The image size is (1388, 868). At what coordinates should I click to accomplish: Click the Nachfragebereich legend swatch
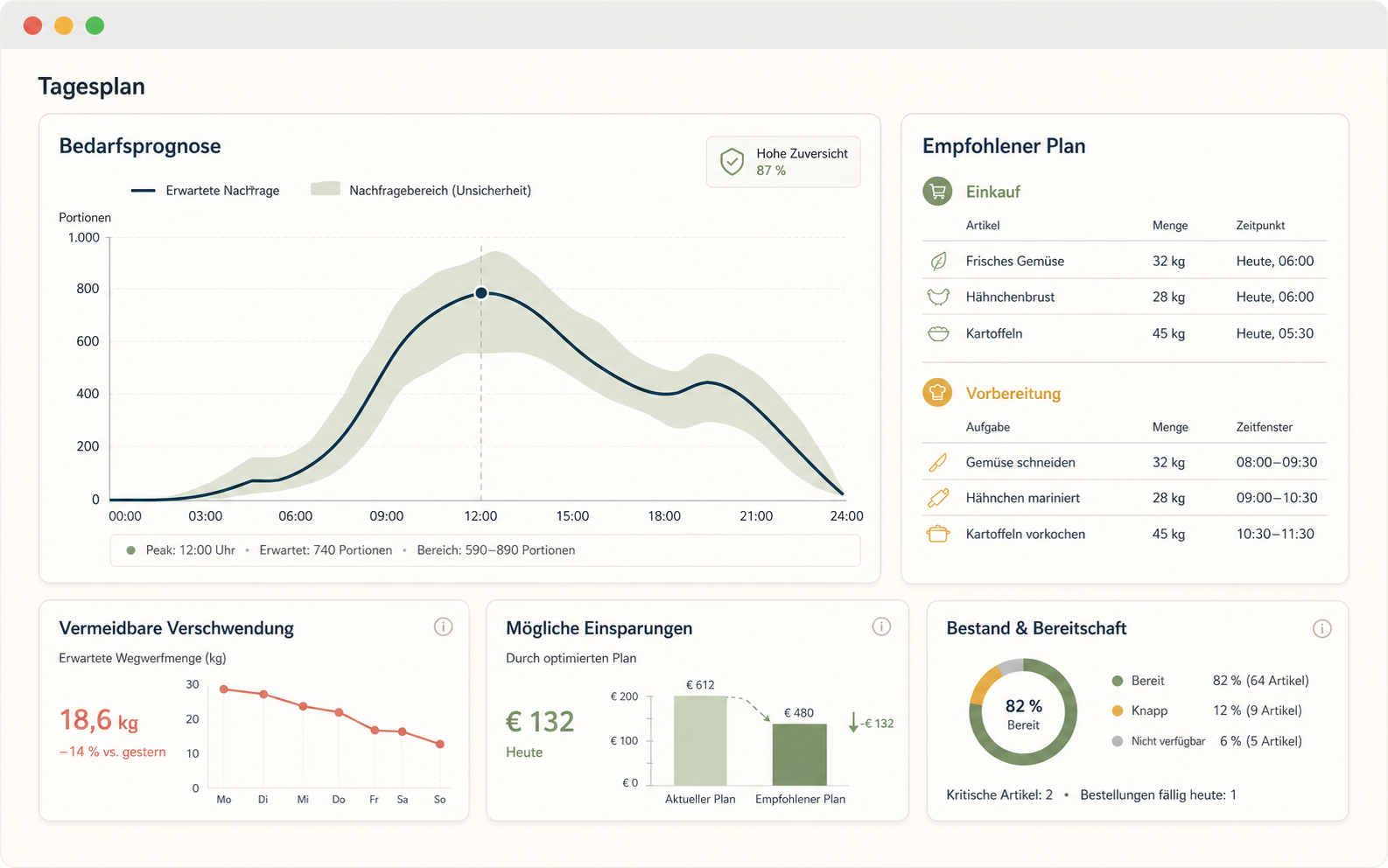coord(326,189)
